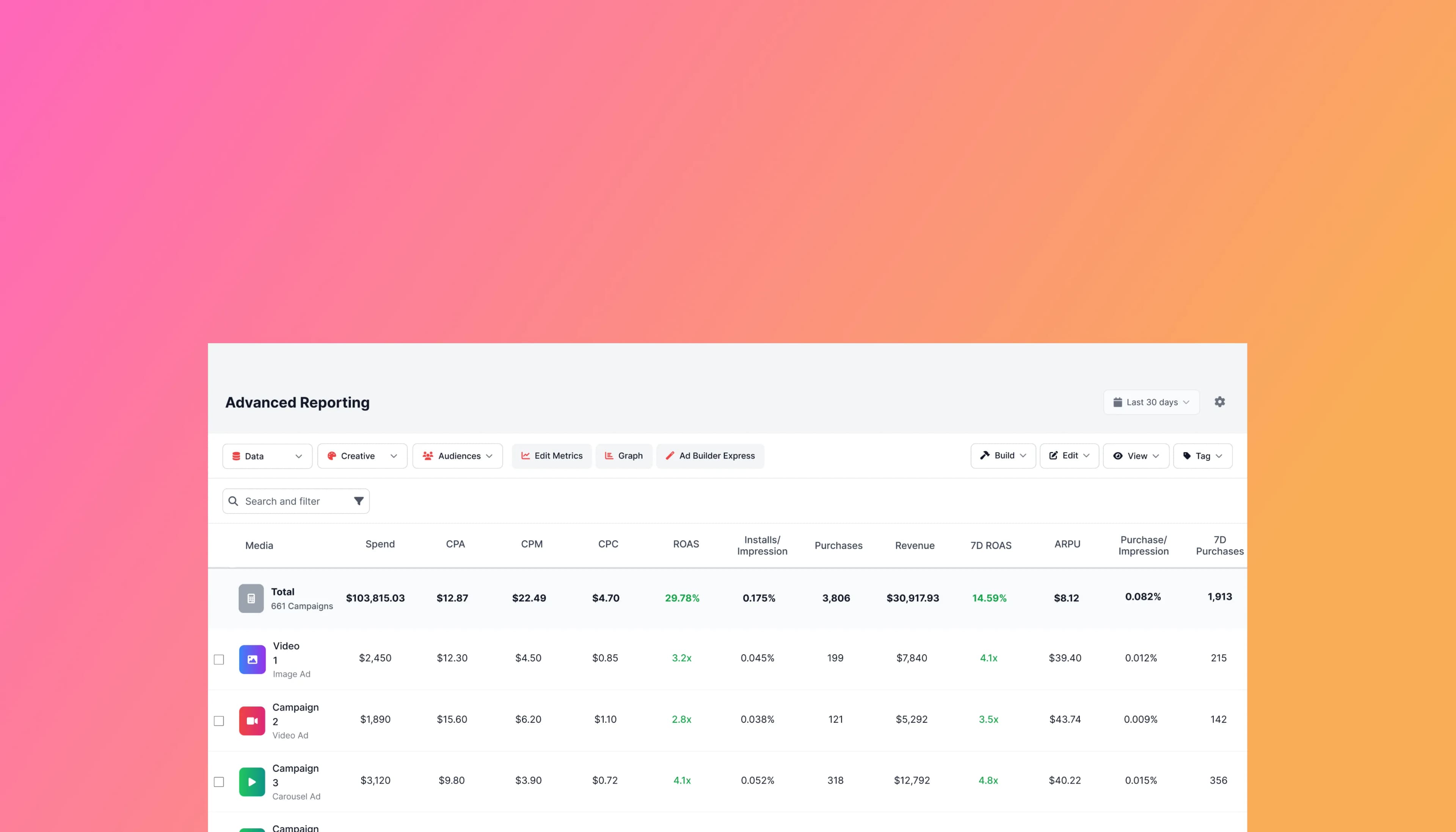Open the Data dropdown
Viewport: 1456px width, 832px height.
(x=267, y=455)
